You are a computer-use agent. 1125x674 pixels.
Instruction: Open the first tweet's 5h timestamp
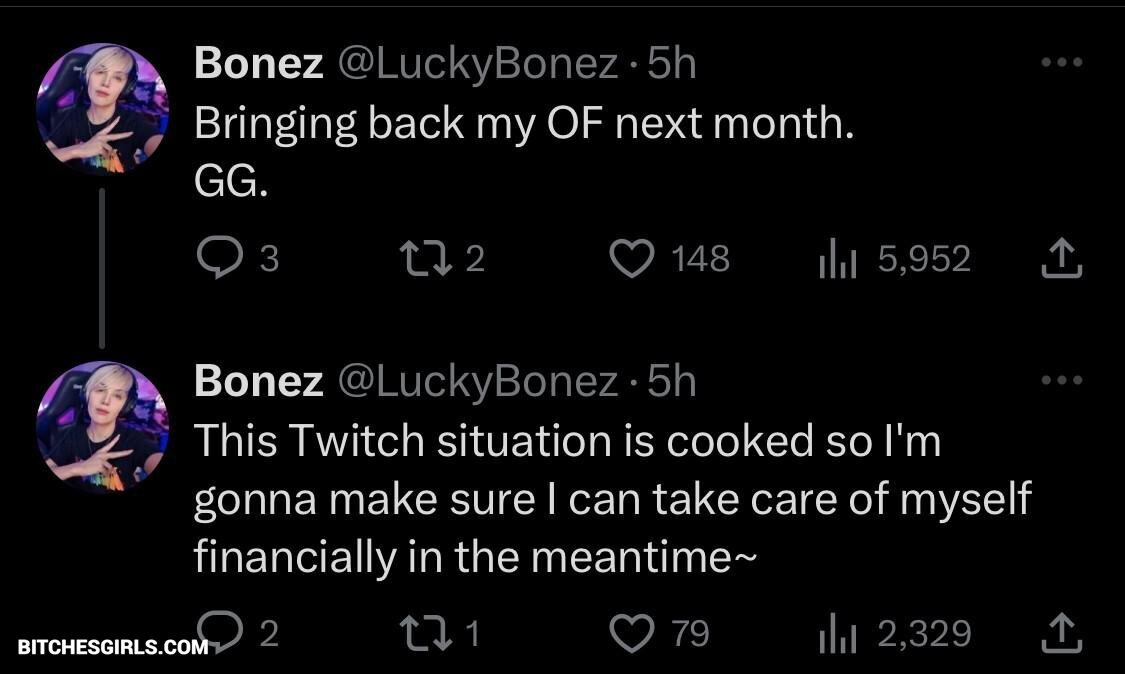point(671,64)
